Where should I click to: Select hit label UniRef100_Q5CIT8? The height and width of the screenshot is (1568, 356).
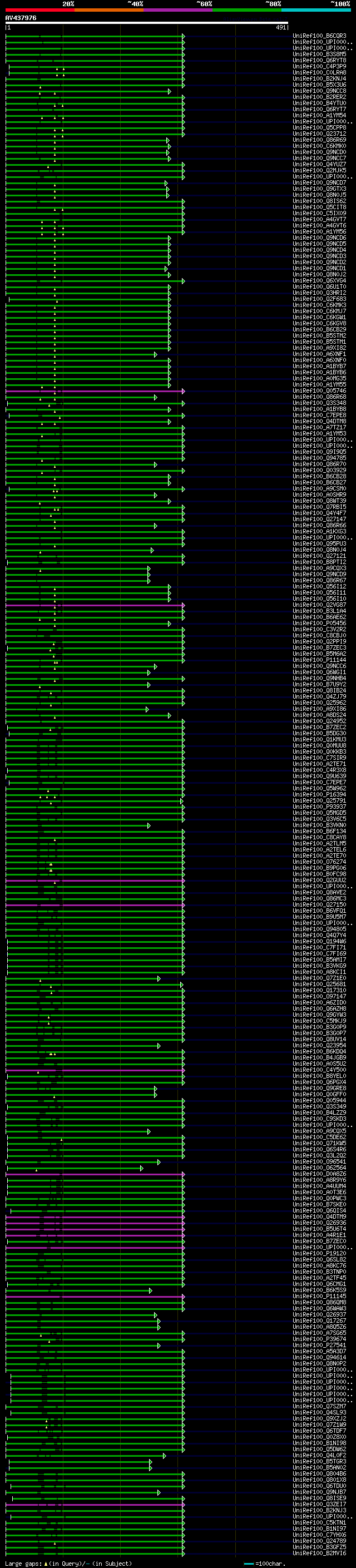coord(319,207)
